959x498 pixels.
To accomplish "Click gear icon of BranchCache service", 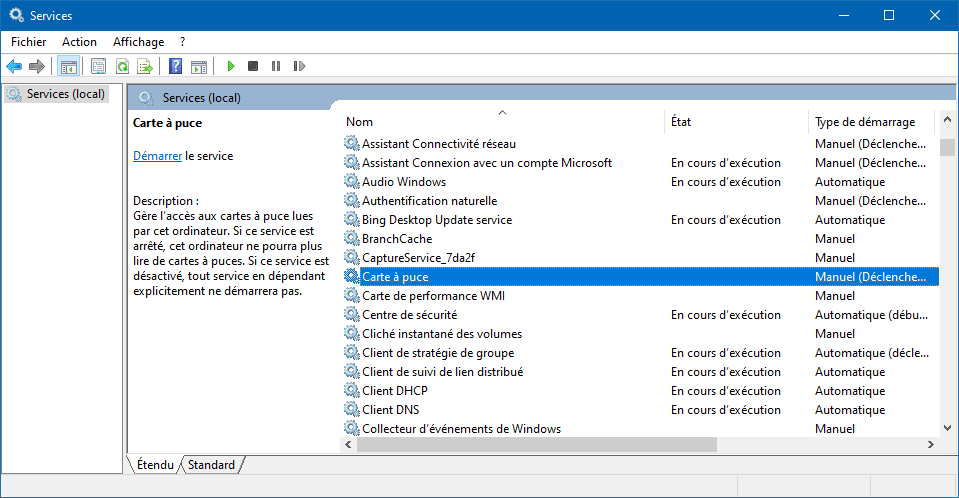I will click(x=351, y=238).
